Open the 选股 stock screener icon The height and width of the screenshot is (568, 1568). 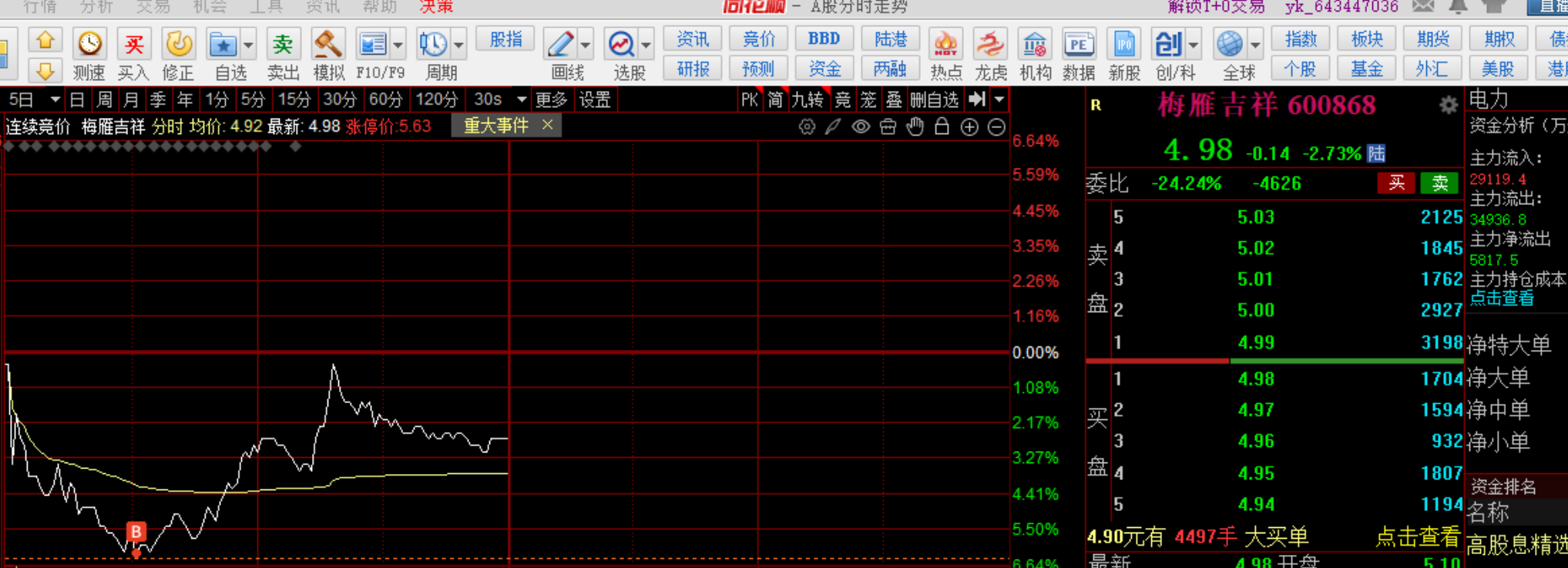pos(620,44)
